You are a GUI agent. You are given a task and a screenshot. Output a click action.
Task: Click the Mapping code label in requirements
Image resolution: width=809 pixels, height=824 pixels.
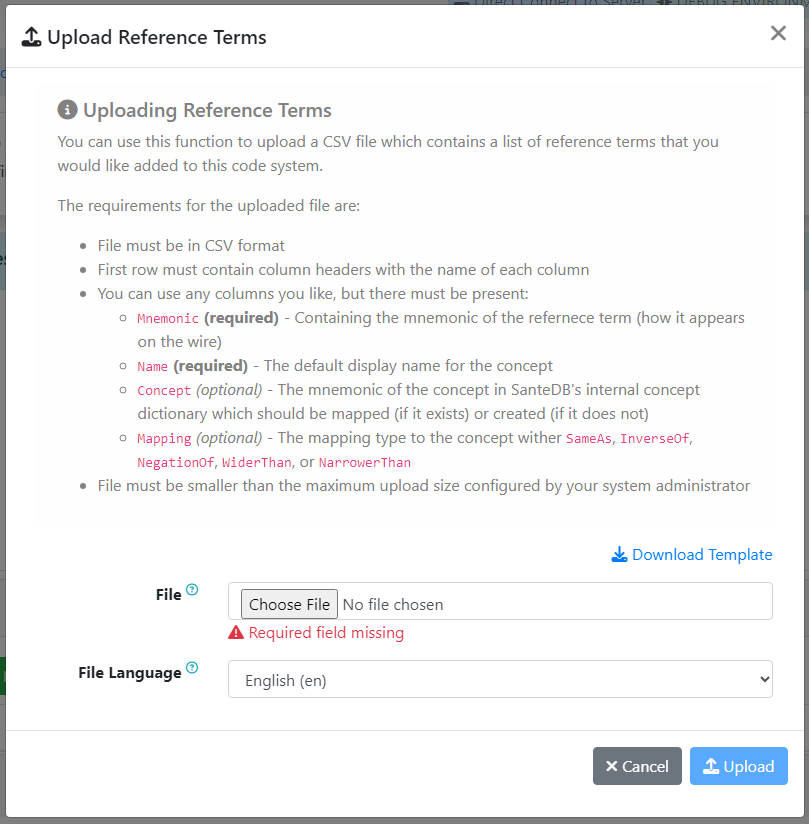[164, 439]
